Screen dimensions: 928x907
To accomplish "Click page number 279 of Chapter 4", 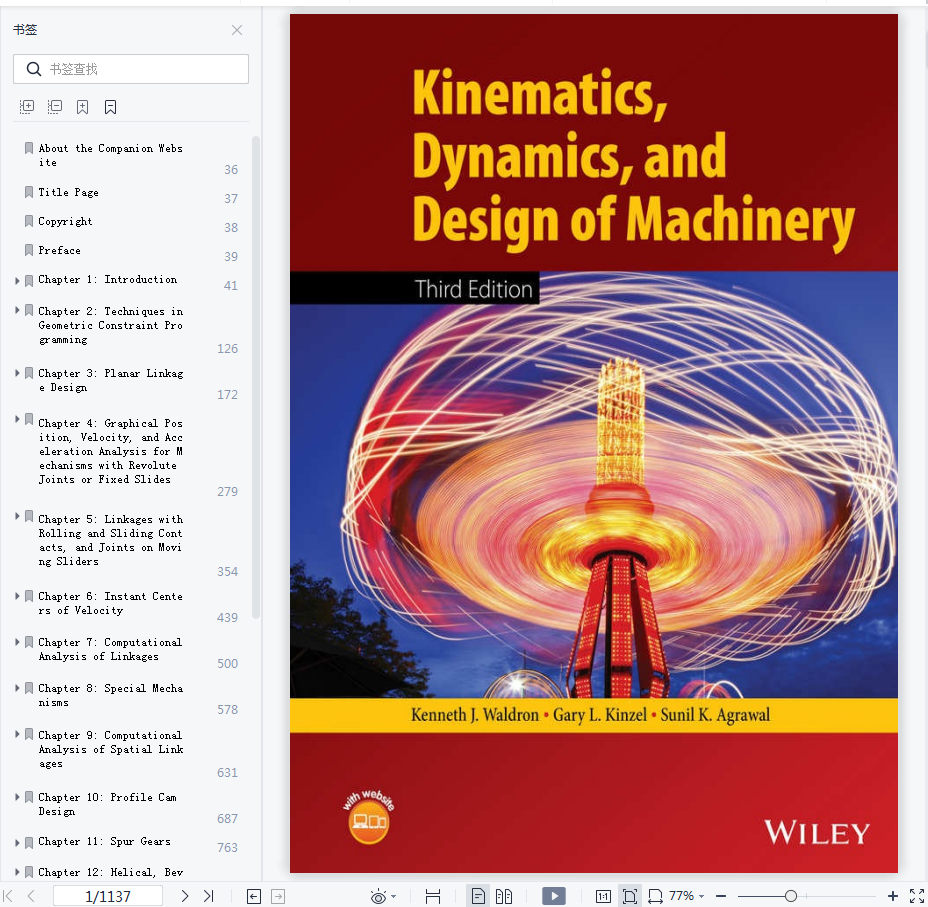I will click(x=227, y=492).
